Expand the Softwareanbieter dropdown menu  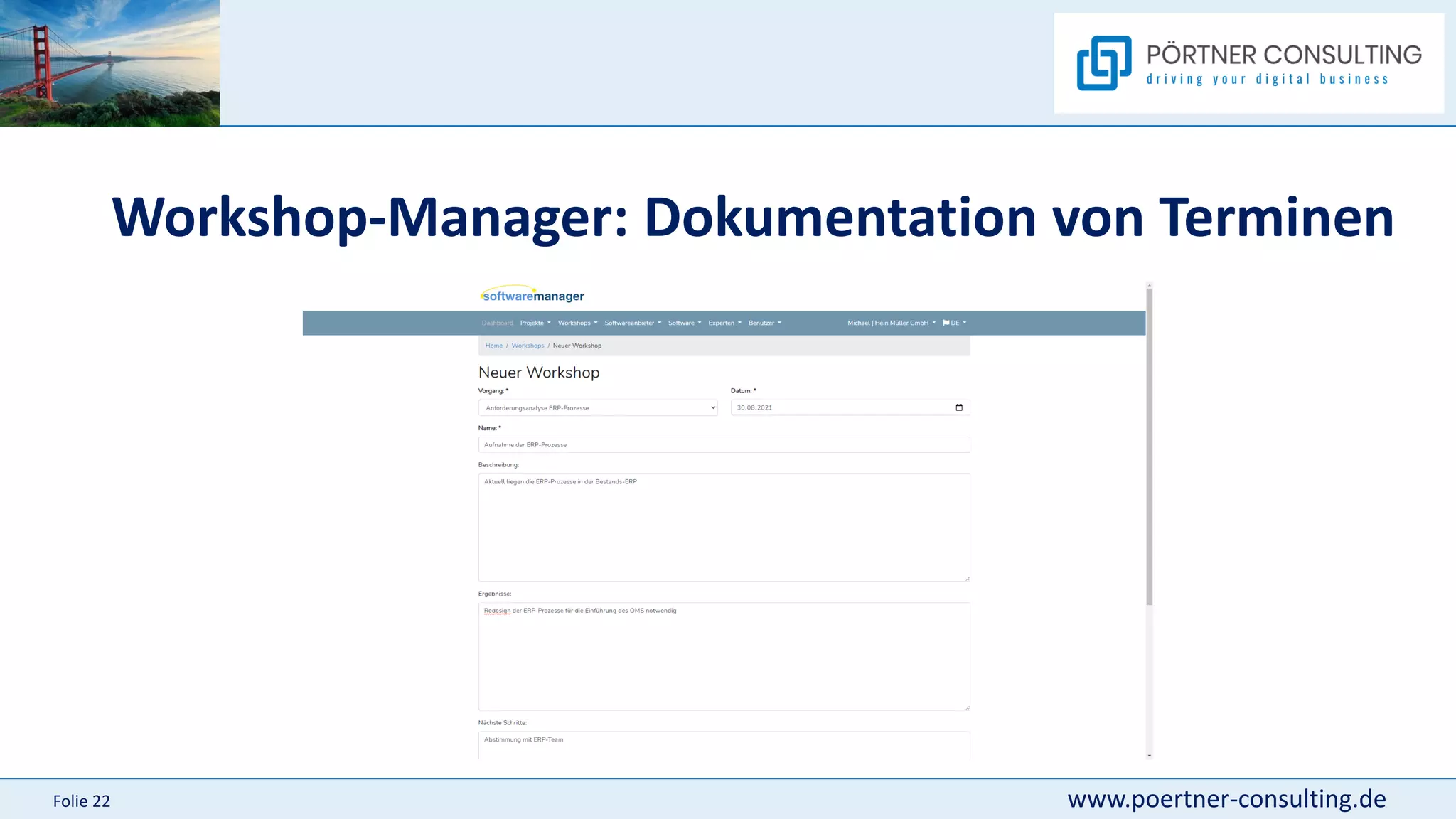[x=633, y=323]
